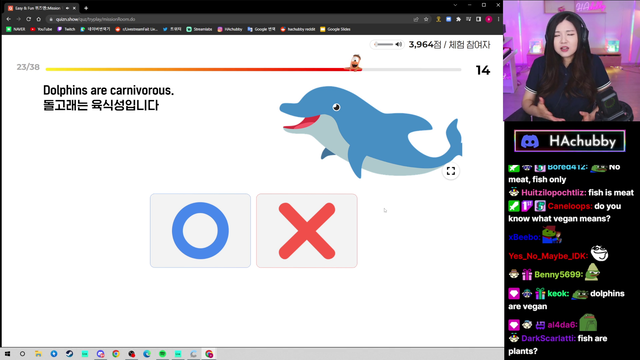Bookmark this page with the star

click(426, 19)
